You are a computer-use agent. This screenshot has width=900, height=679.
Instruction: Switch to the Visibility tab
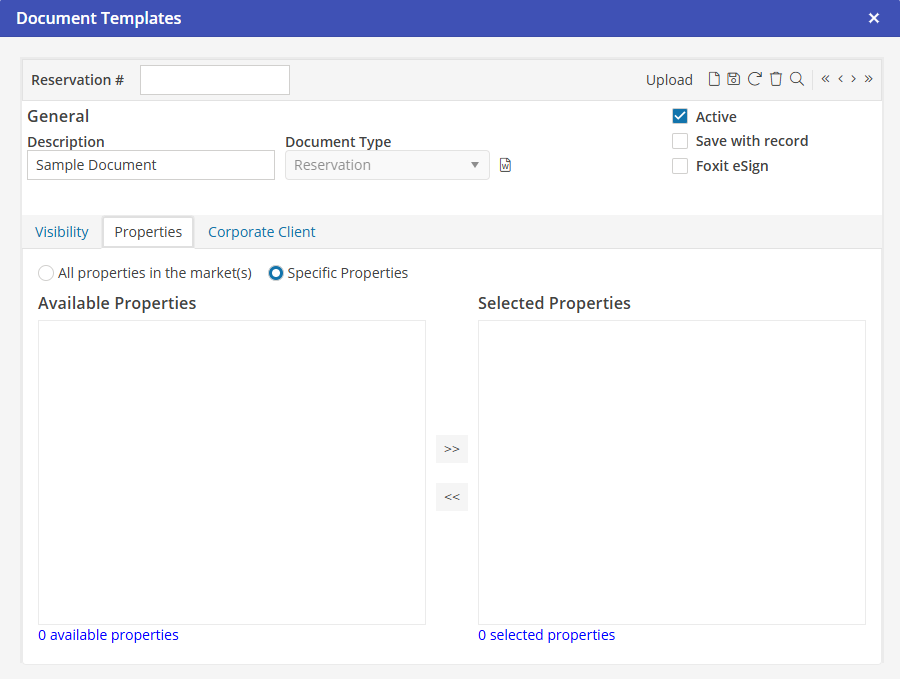pyautogui.click(x=62, y=232)
